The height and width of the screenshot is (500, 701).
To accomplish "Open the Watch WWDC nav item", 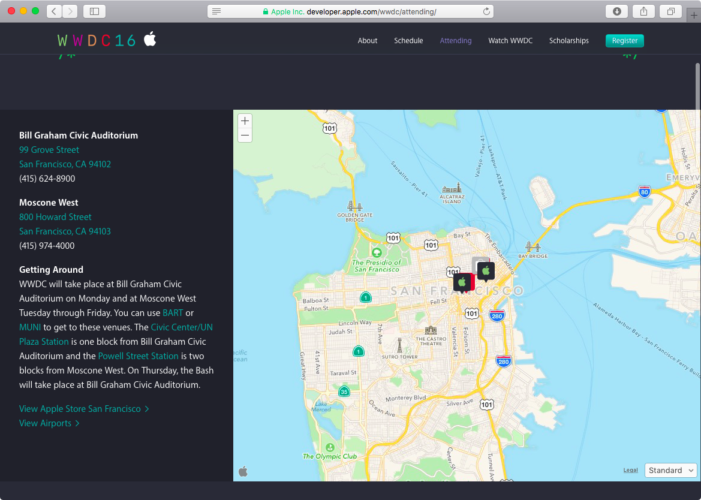I will [x=510, y=41].
